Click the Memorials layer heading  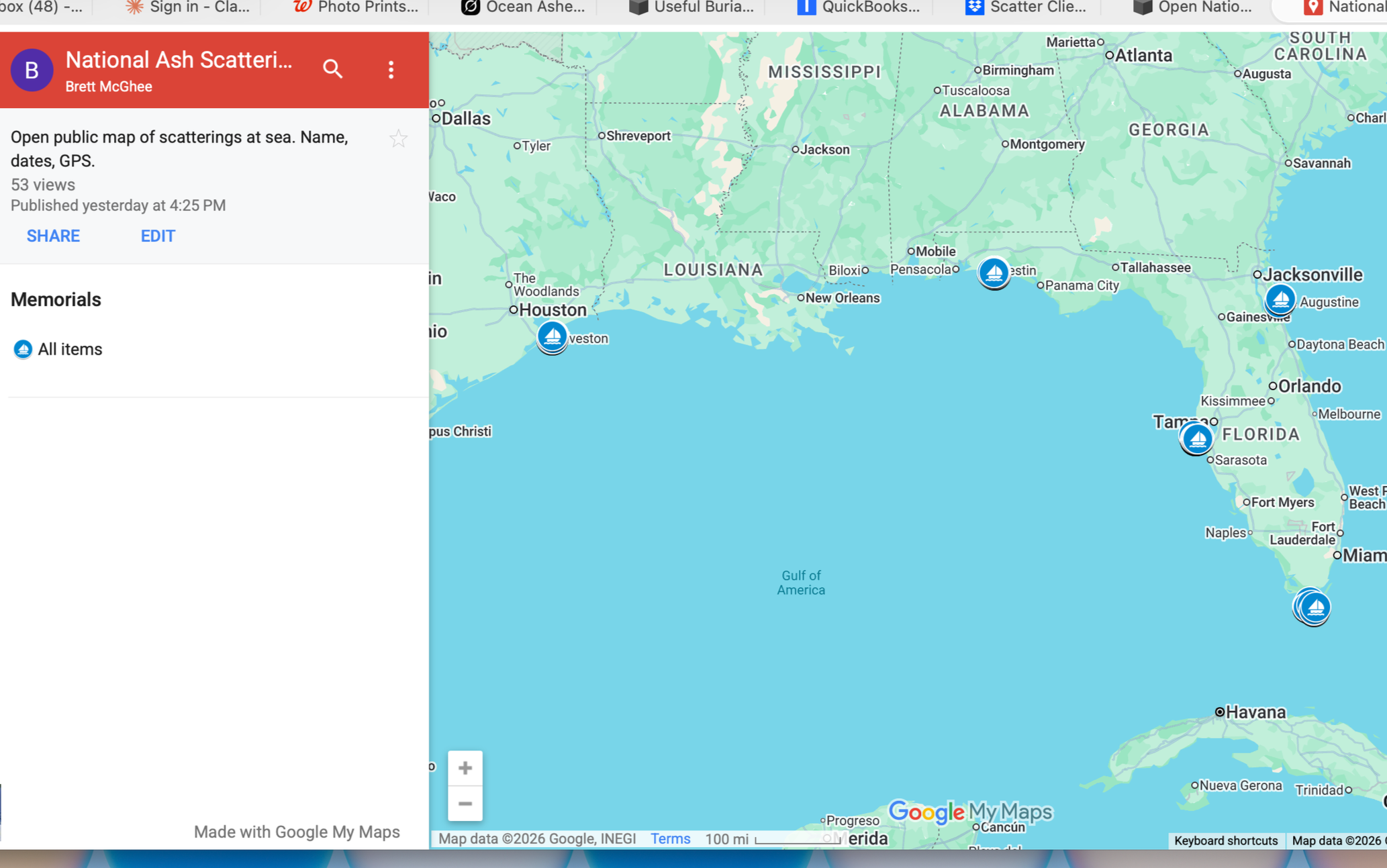[56, 299]
